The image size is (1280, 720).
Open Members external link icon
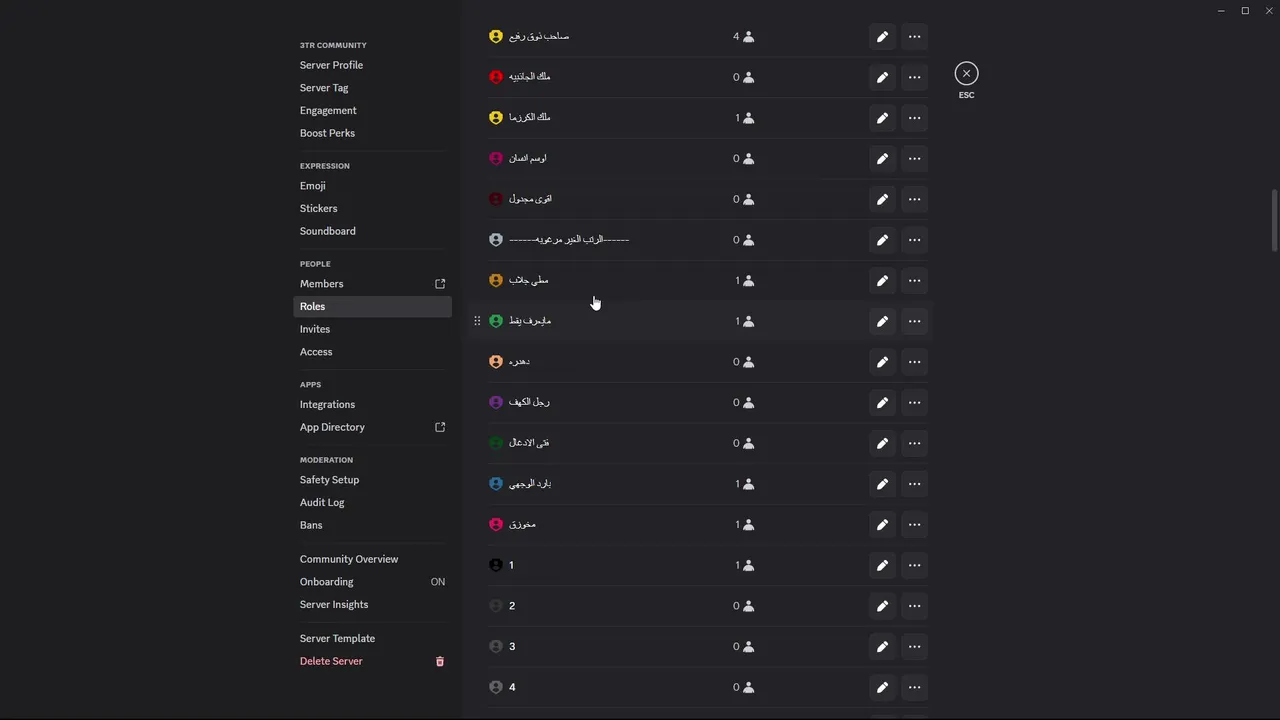click(439, 284)
